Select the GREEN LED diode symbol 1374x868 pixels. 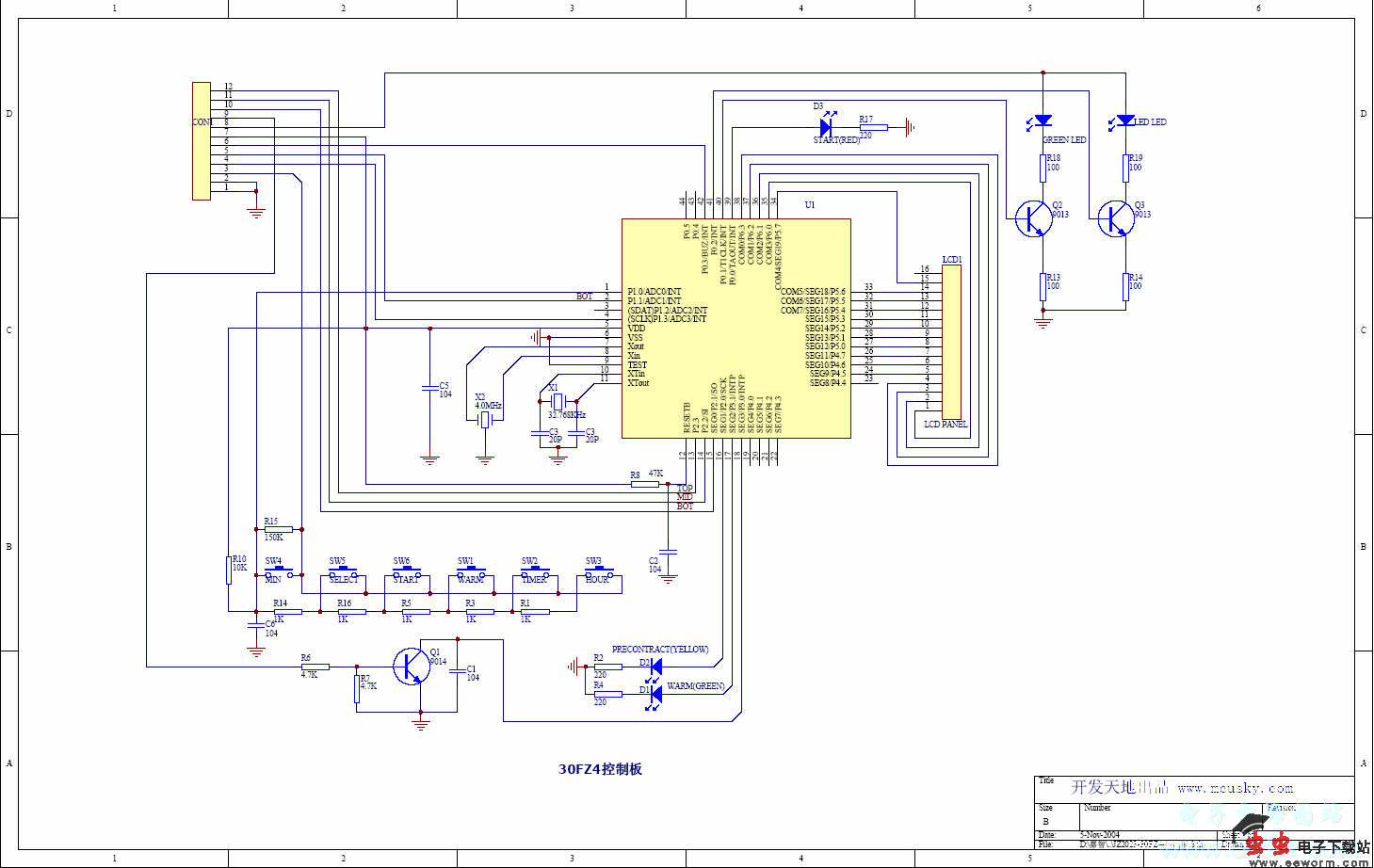[x=1043, y=121]
